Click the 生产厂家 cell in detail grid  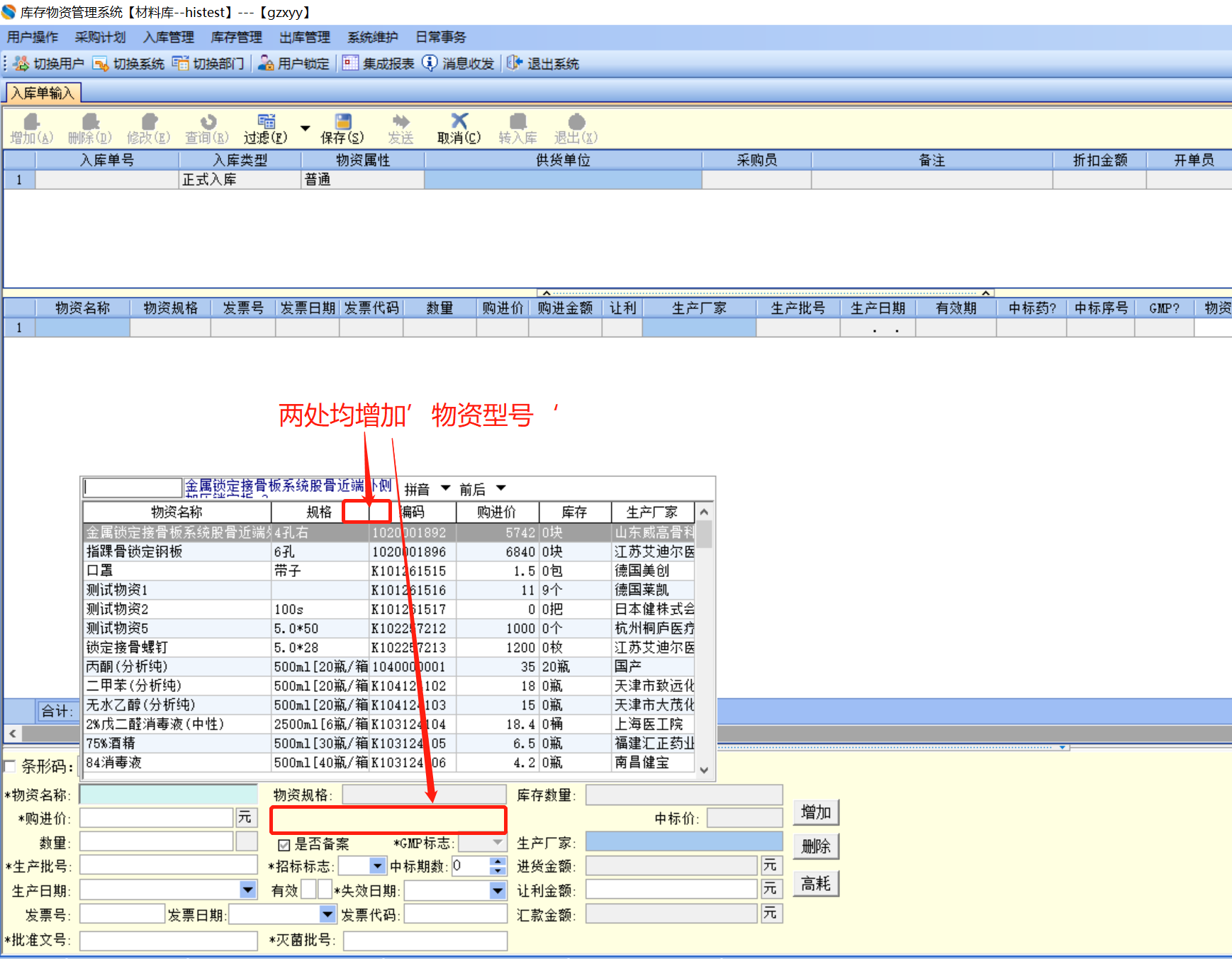click(x=699, y=327)
